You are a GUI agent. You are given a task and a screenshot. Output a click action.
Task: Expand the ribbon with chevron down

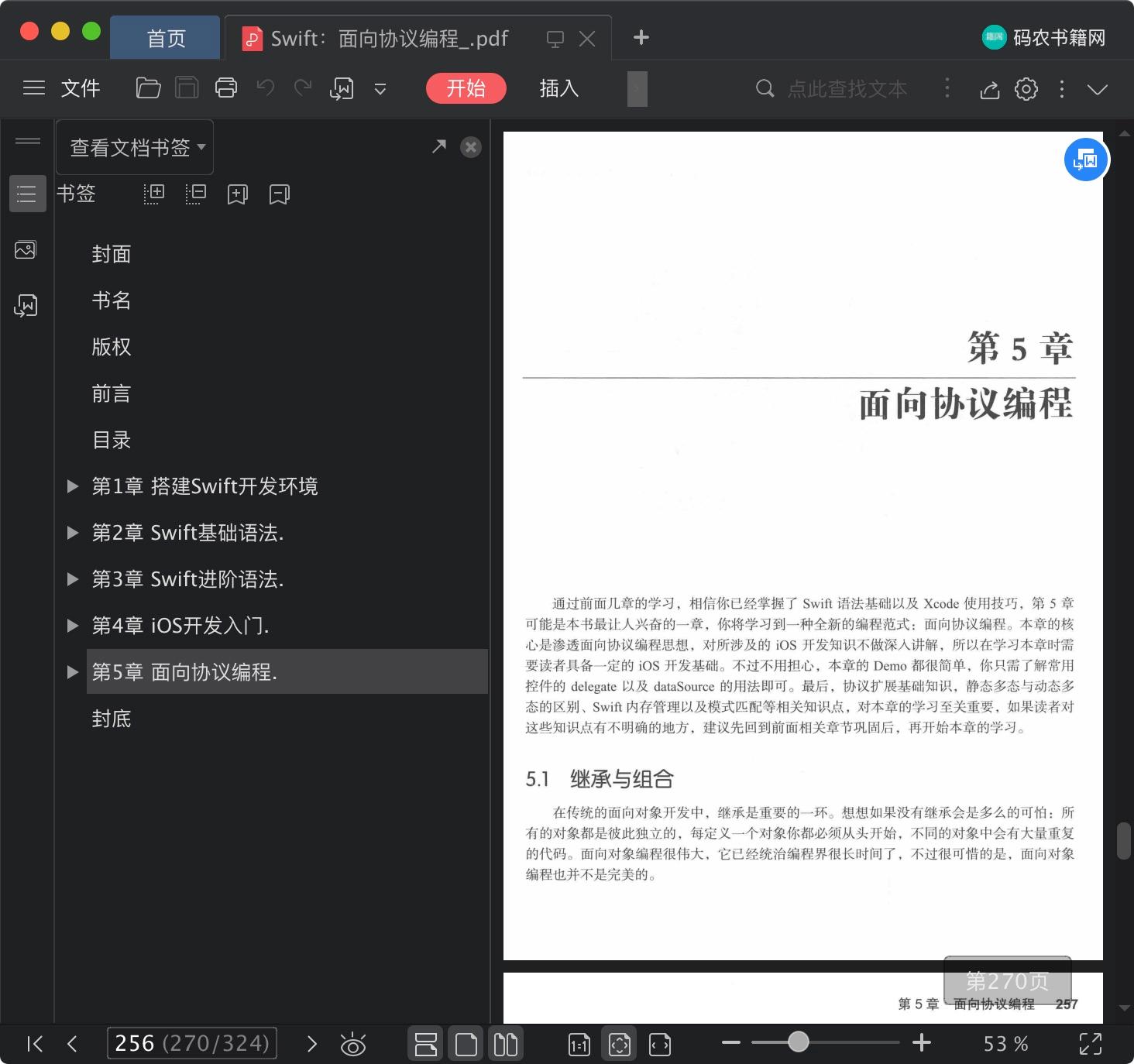tap(1098, 89)
